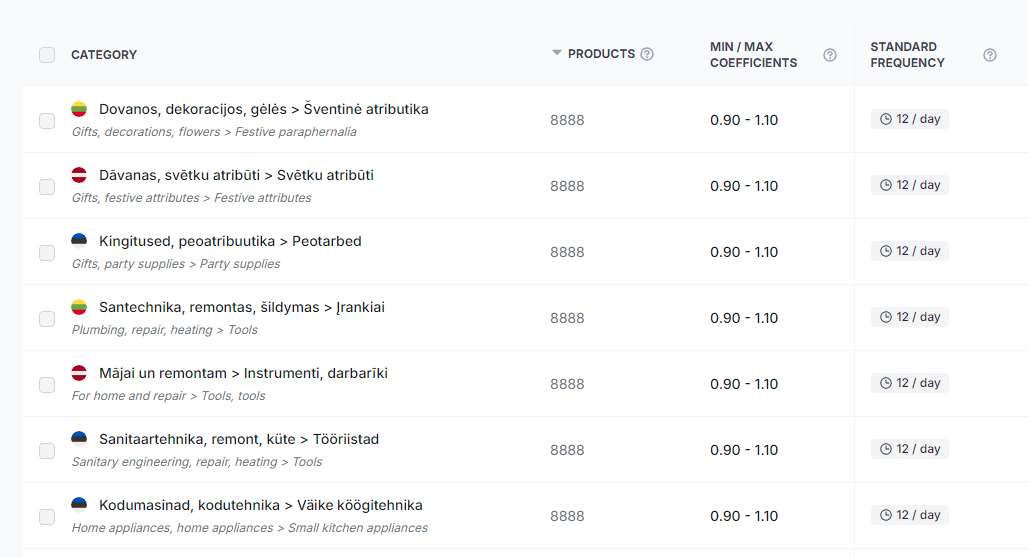Sort by the Products column header
The width and height of the screenshot is (1028, 557).
(601, 54)
